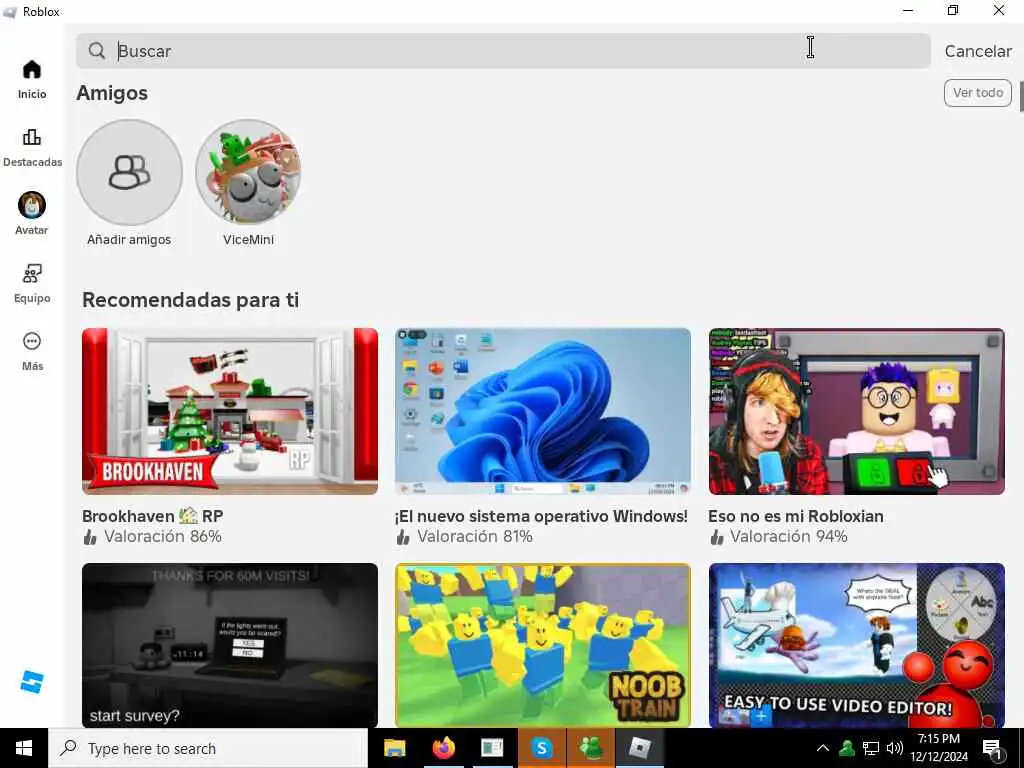Click the magnifier icon in search bar
Viewport: 1024px width, 768px height.
tap(97, 51)
